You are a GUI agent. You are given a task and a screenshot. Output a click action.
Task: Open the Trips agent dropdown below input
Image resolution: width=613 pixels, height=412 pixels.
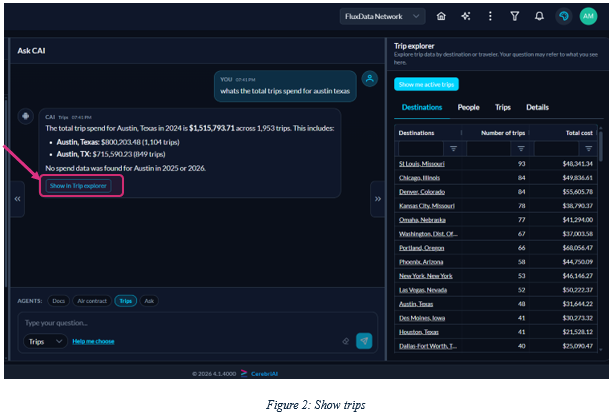point(45,341)
